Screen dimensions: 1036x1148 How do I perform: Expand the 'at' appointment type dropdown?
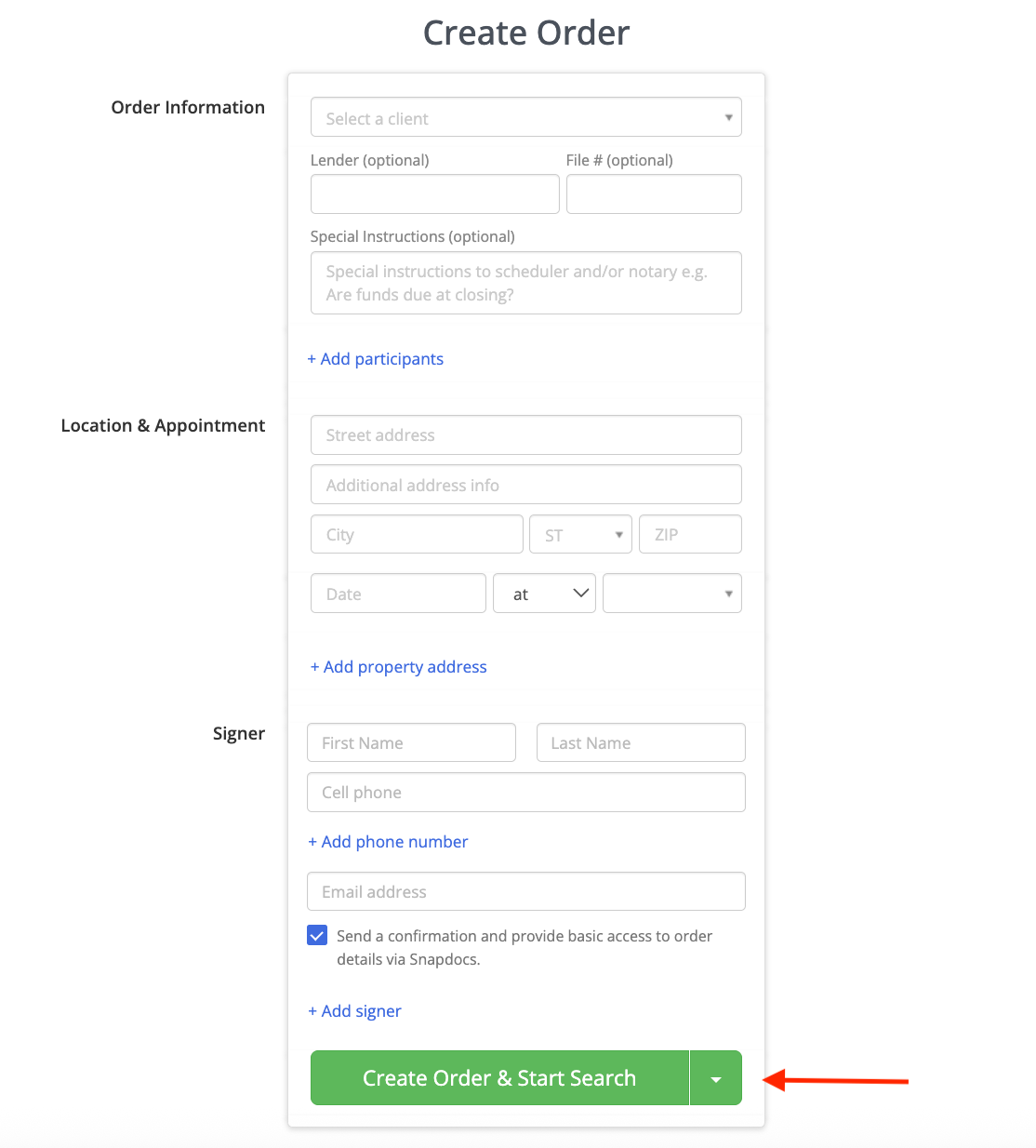(544, 594)
